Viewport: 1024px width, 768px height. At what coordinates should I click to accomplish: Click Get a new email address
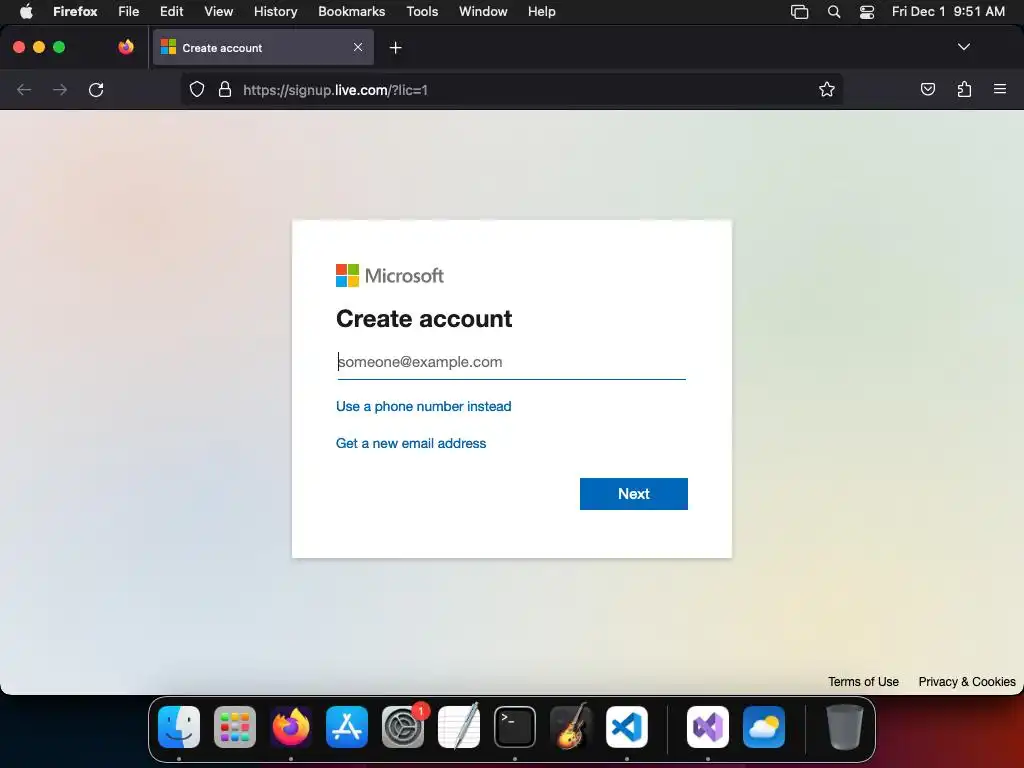411,443
